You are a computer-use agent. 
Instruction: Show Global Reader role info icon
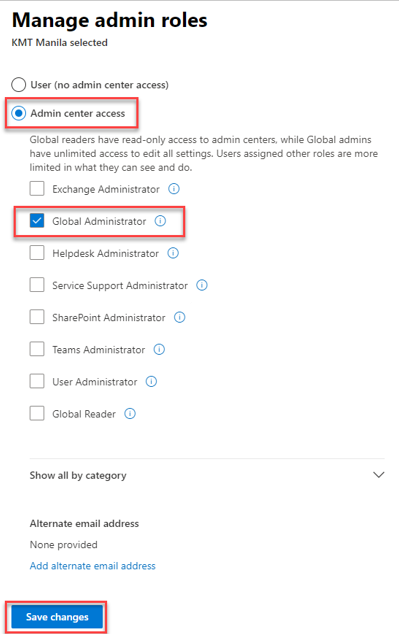pyautogui.click(x=130, y=414)
